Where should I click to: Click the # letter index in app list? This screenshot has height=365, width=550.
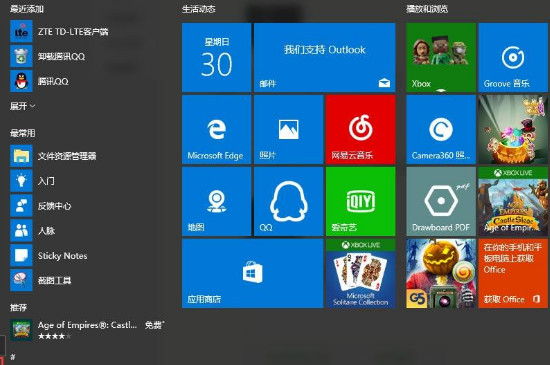(13, 357)
